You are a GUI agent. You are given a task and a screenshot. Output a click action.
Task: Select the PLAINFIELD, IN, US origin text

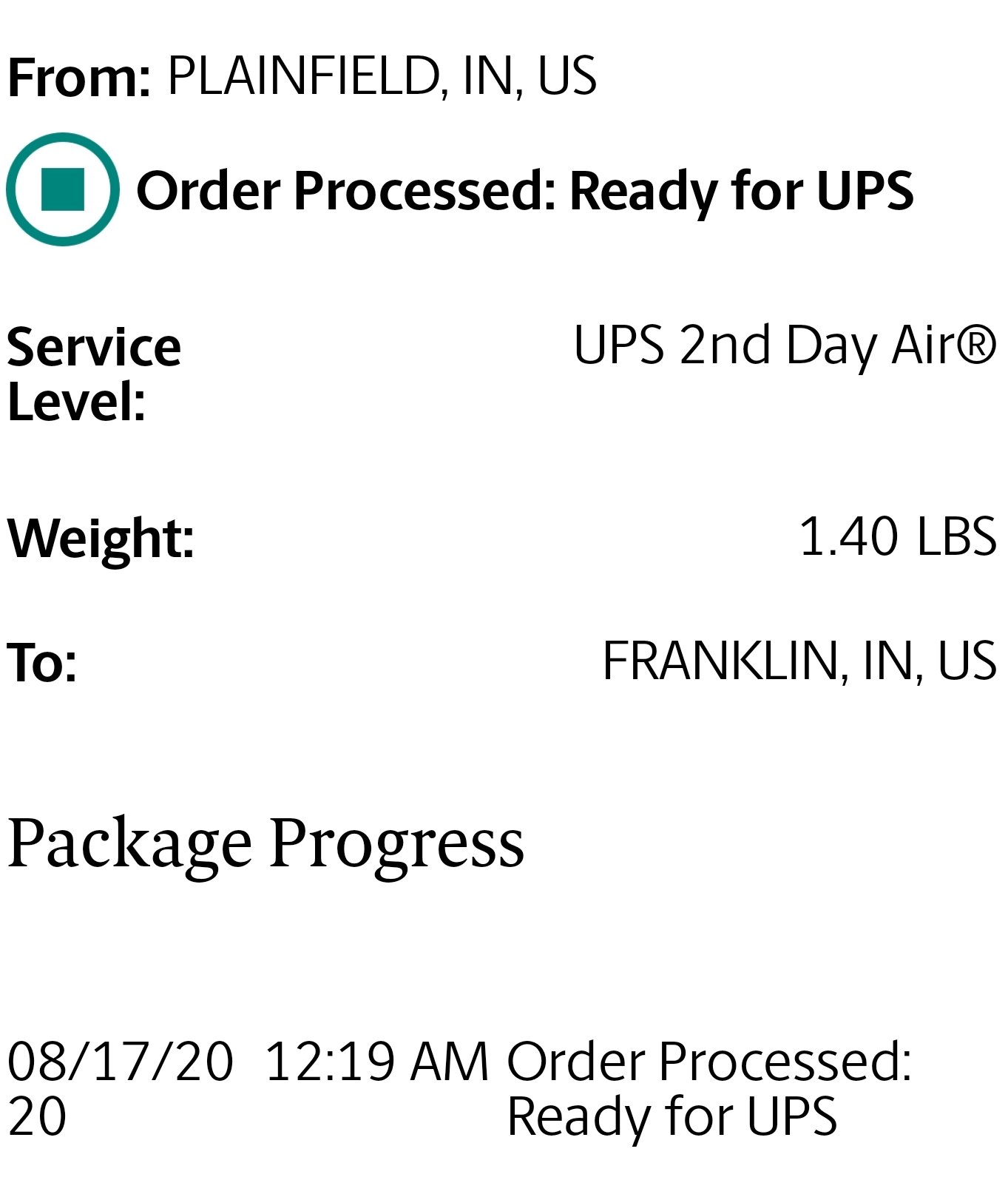tap(382, 76)
